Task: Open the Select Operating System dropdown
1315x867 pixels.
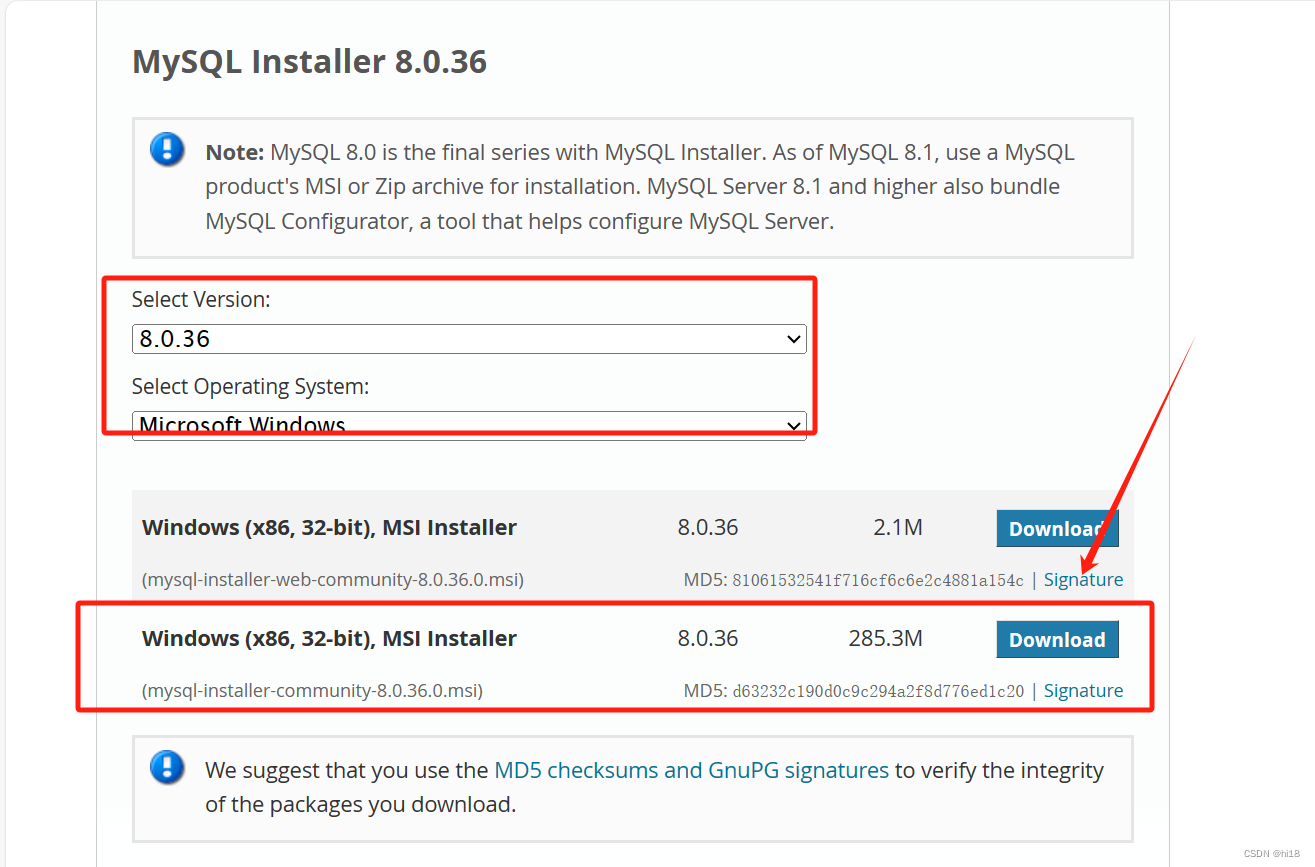Action: [469, 426]
